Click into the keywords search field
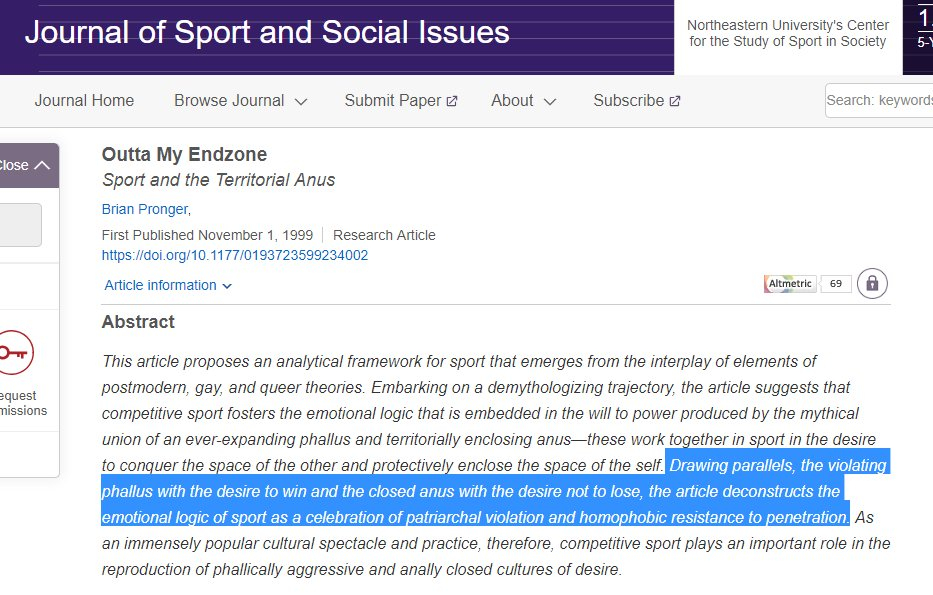 pos(880,101)
